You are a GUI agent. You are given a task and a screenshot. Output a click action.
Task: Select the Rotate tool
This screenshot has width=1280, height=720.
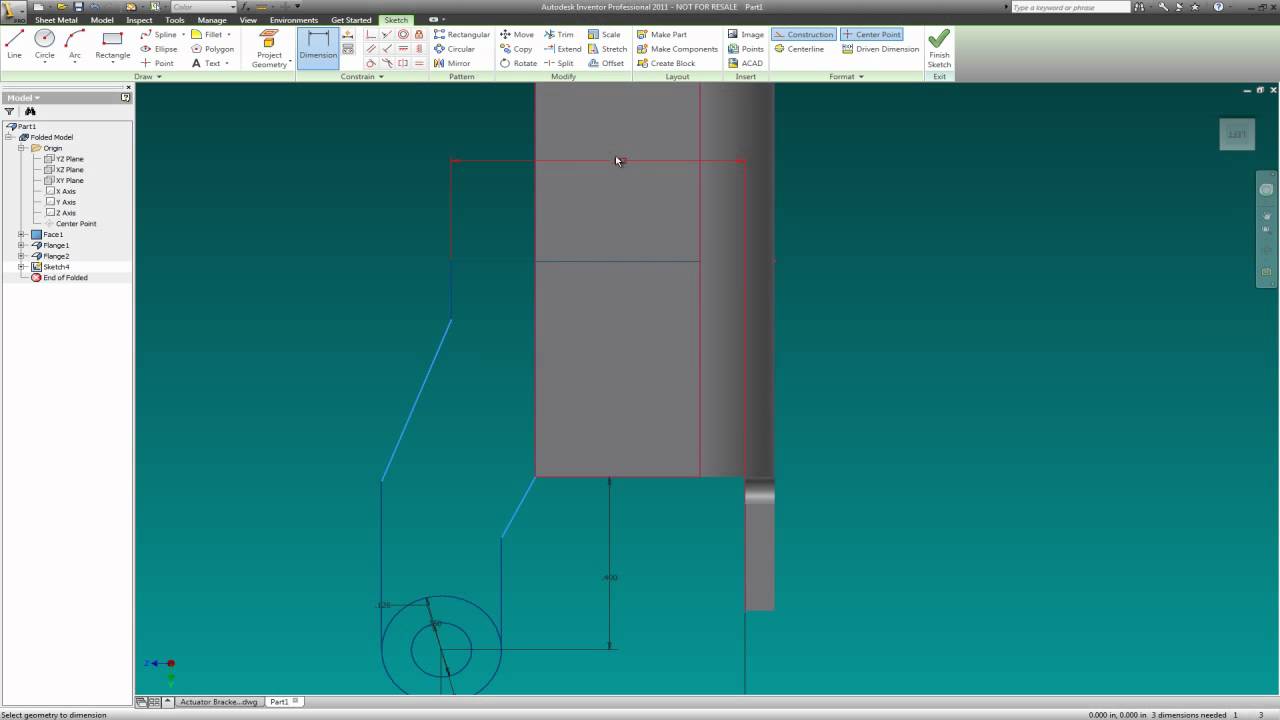(518, 63)
